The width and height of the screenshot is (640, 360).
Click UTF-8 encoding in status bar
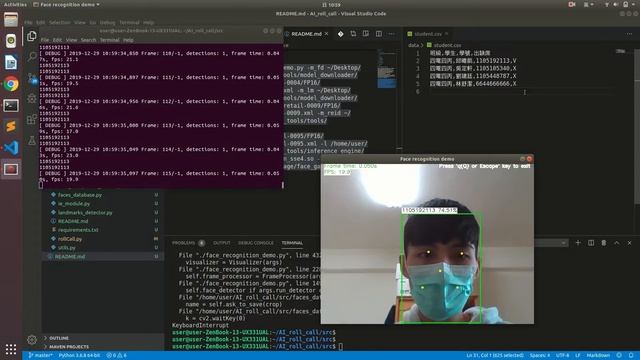tap(562, 356)
